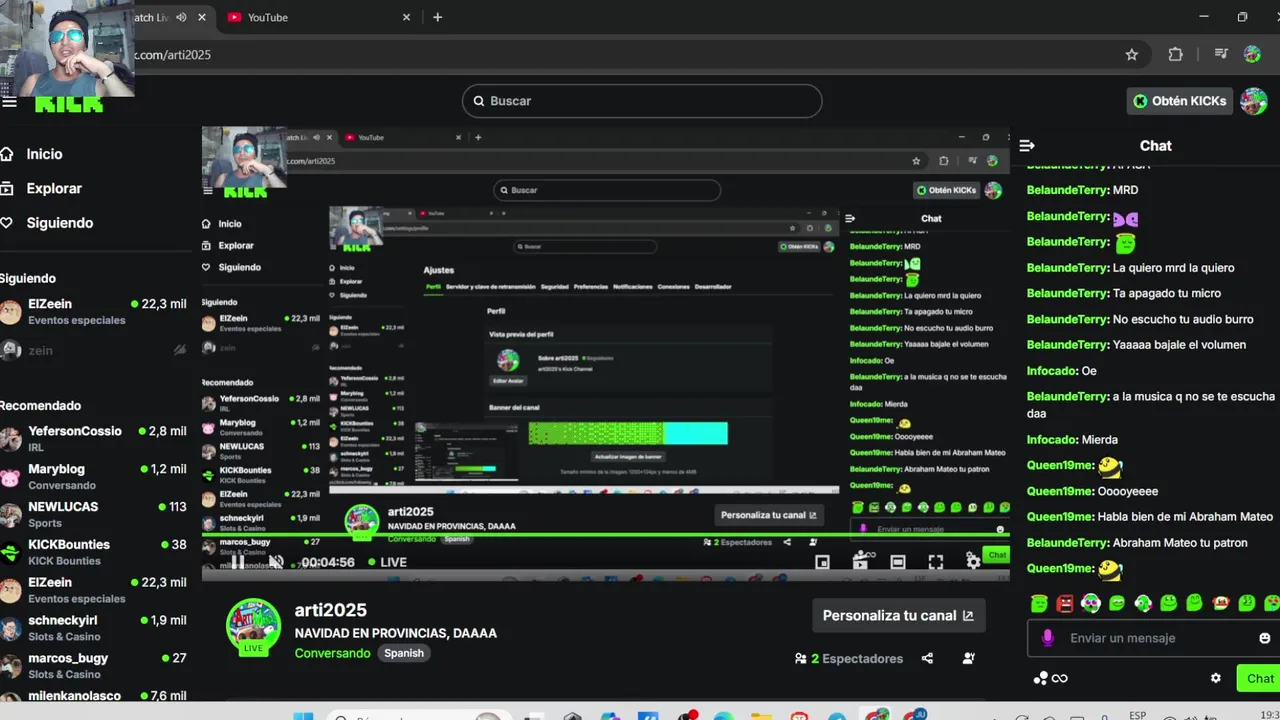
Task: Pause the live stream
Action: [238, 562]
